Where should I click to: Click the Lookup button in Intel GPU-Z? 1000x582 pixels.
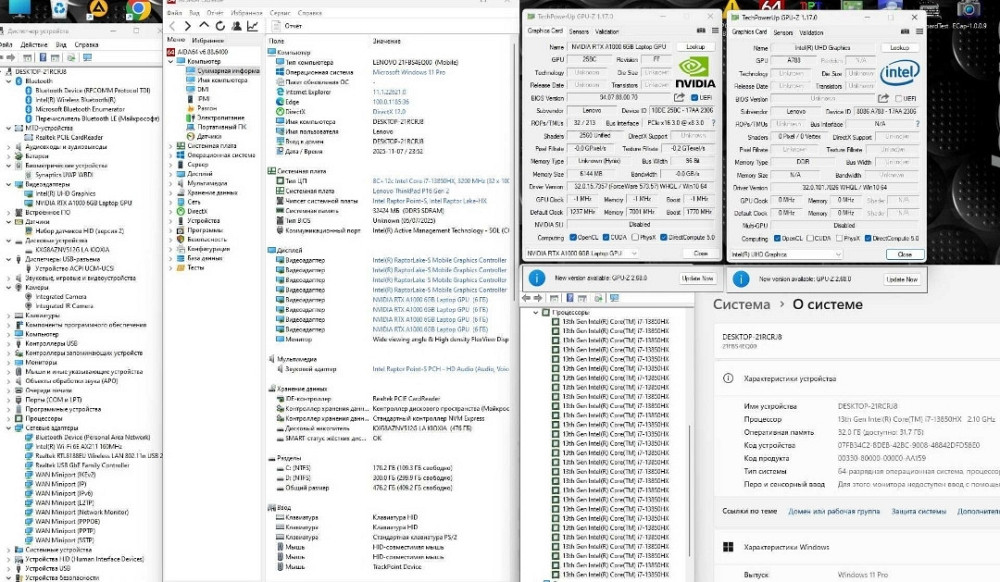899,47
